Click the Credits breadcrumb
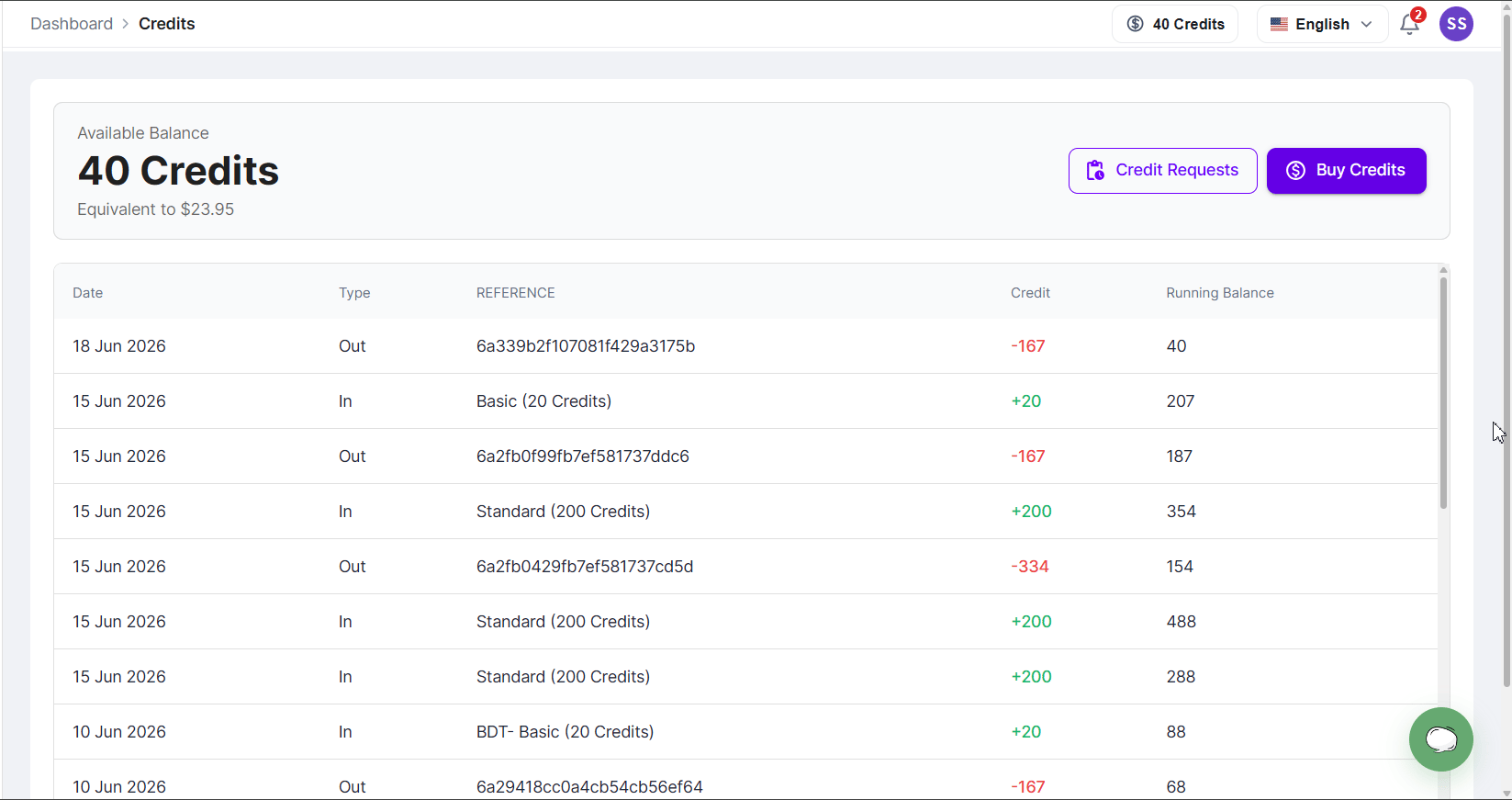The width and height of the screenshot is (1512, 800). tap(167, 24)
